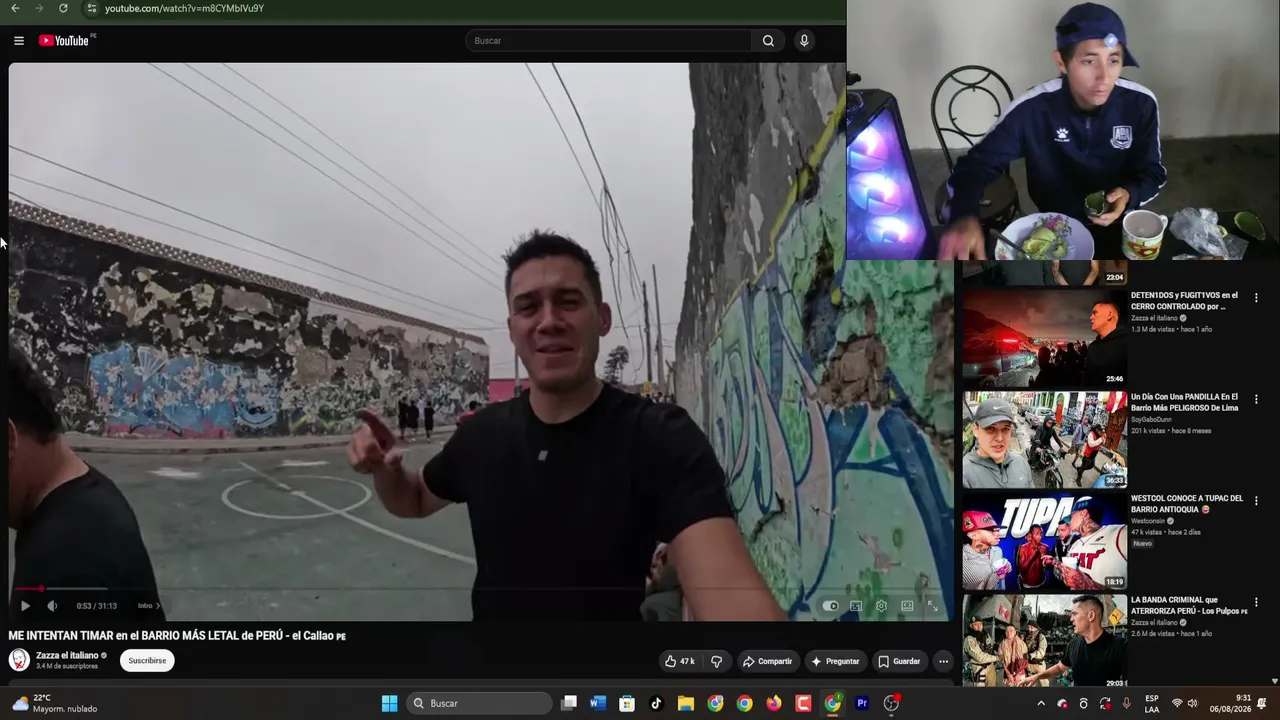This screenshot has height=720, width=1280.
Task: Open File Explorer from the taskbar
Action: click(x=686, y=703)
